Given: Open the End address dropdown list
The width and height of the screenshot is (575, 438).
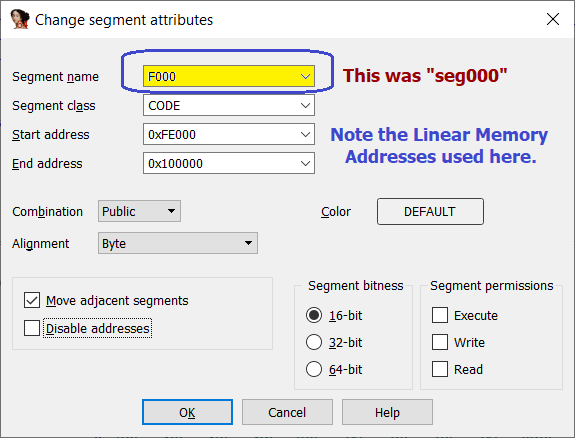Looking at the screenshot, I should 229,164.
